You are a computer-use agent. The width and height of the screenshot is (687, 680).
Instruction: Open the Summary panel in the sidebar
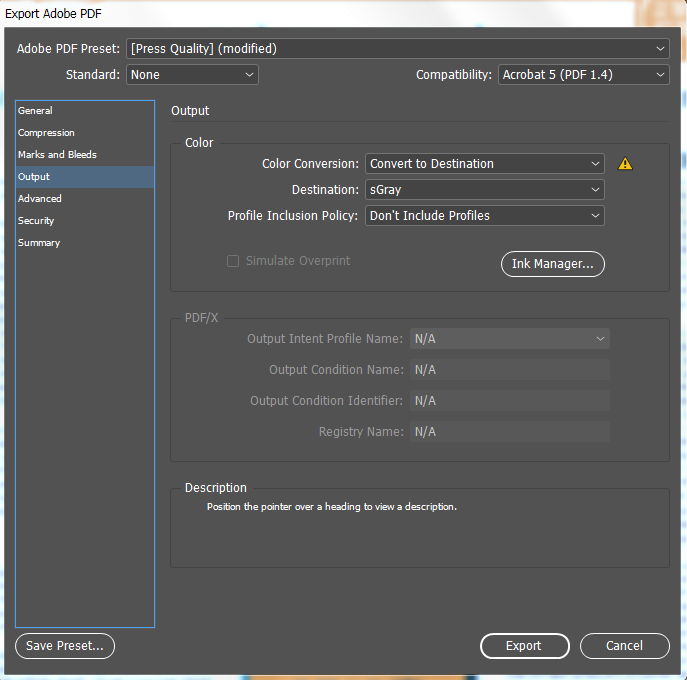[85, 242]
